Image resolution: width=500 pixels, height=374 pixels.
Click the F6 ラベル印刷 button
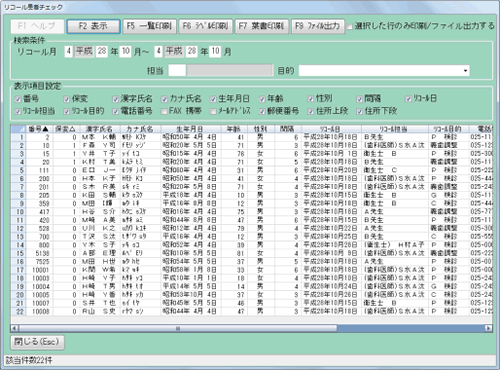(x=205, y=26)
